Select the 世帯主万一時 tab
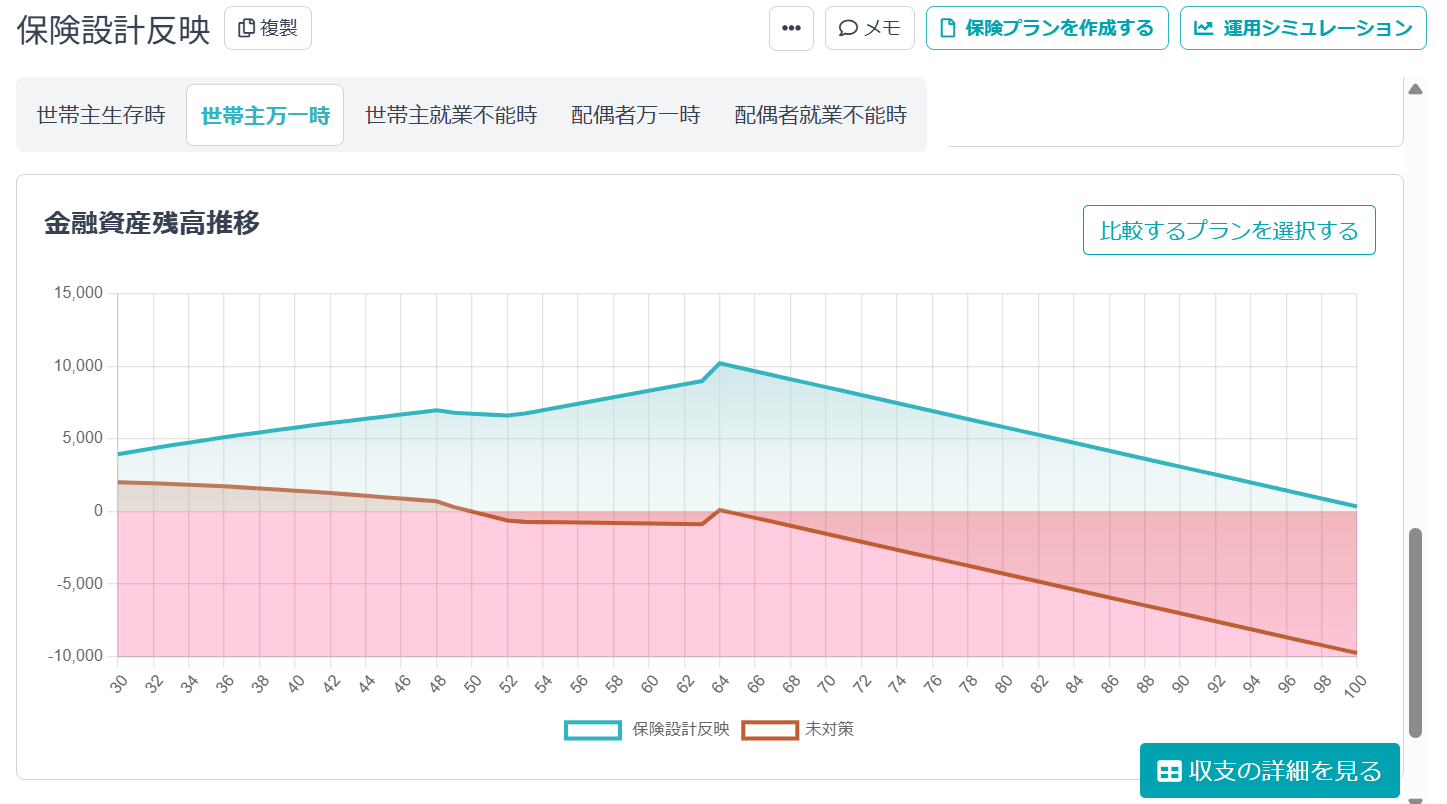The image size is (1447, 804). (x=264, y=115)
